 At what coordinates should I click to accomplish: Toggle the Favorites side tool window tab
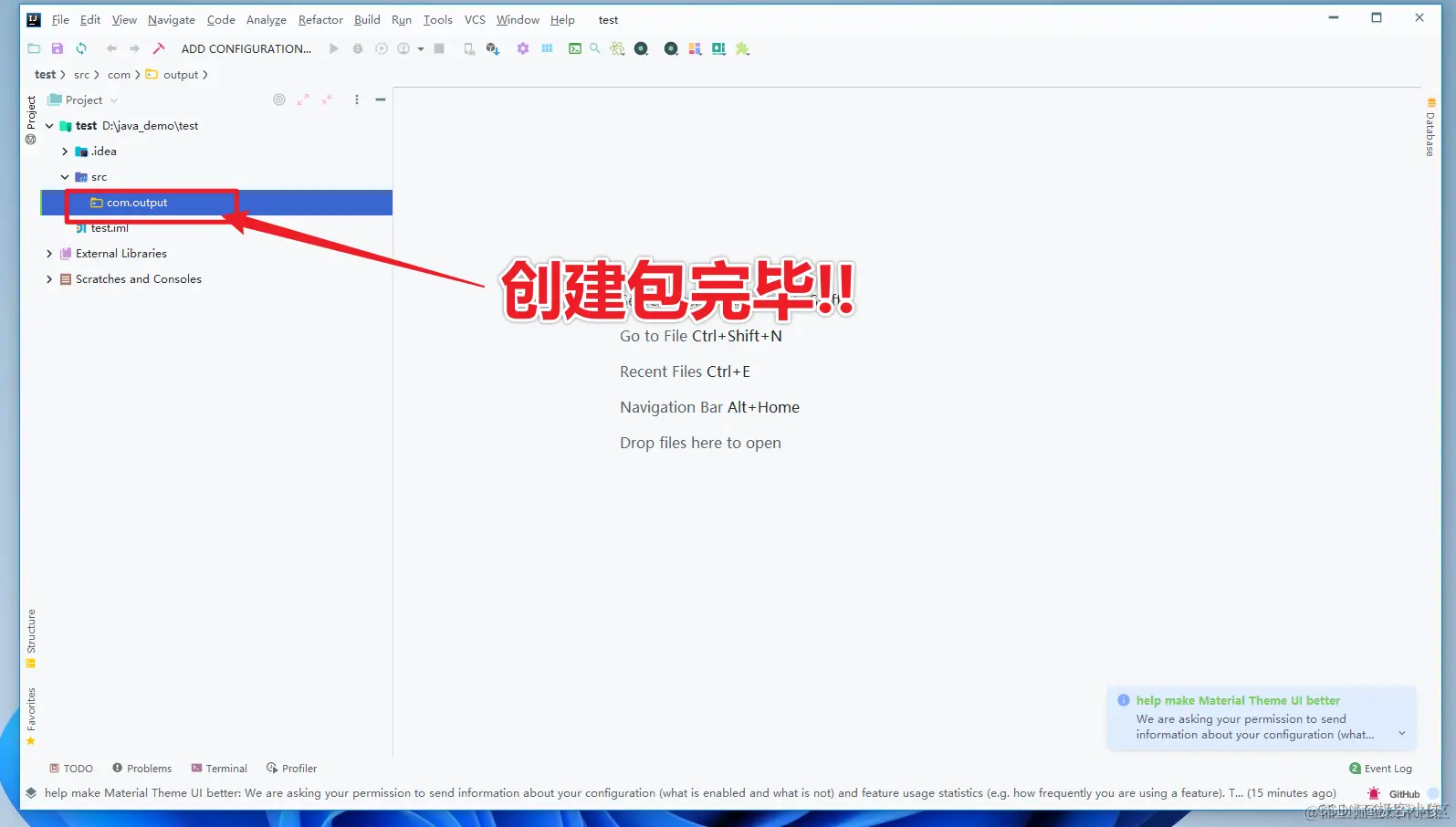[x=31, y=717]
